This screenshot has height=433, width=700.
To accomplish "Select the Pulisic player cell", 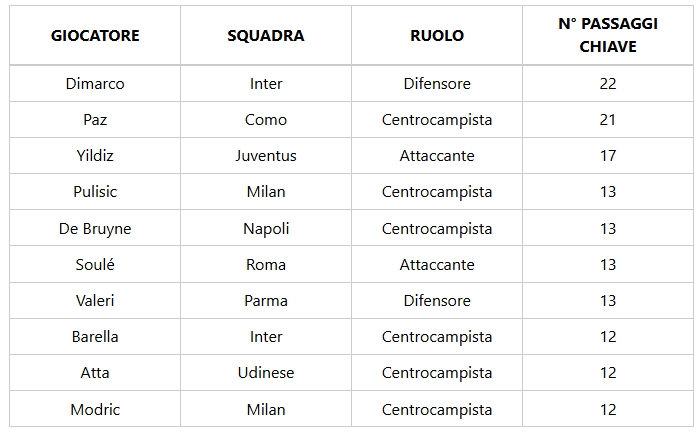I will tap(95, 192).
